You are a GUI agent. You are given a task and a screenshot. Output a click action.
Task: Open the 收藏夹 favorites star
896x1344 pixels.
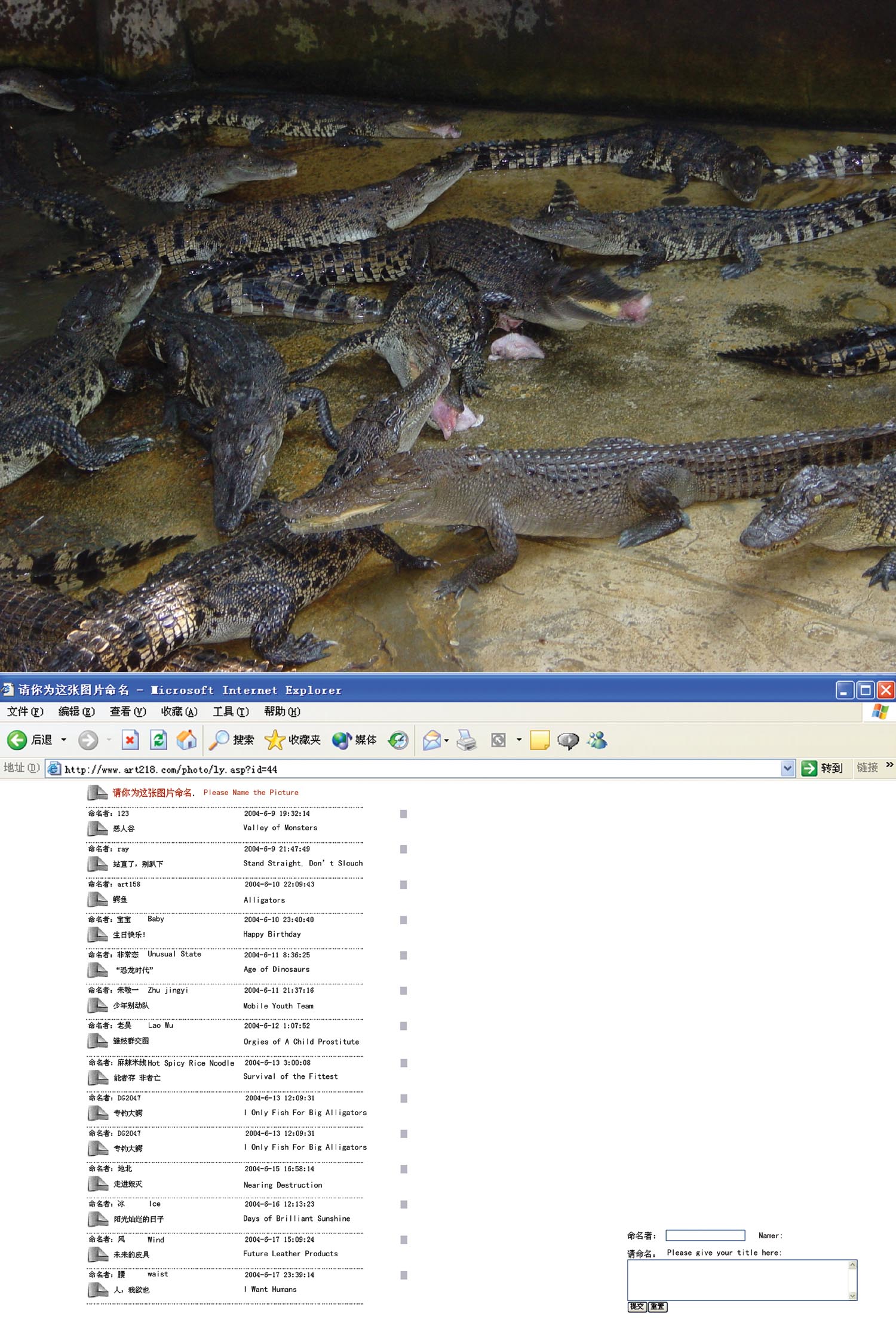coord(293,740)
